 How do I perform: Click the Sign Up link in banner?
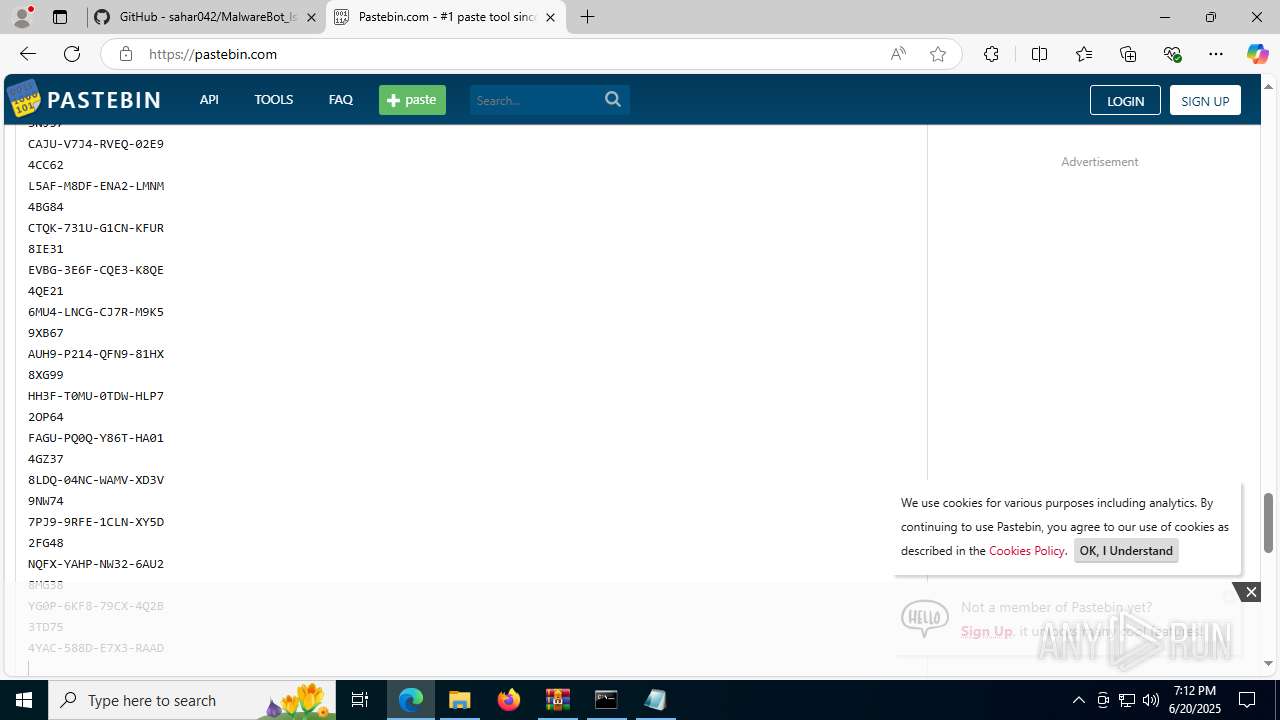coord(986,631)
